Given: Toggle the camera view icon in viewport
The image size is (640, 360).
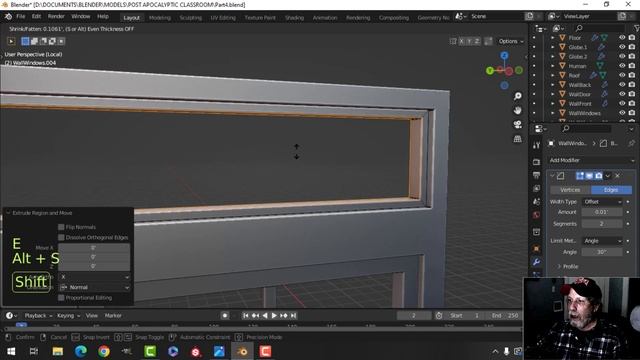Looking at the screenshot, I should tap(518, 124).
